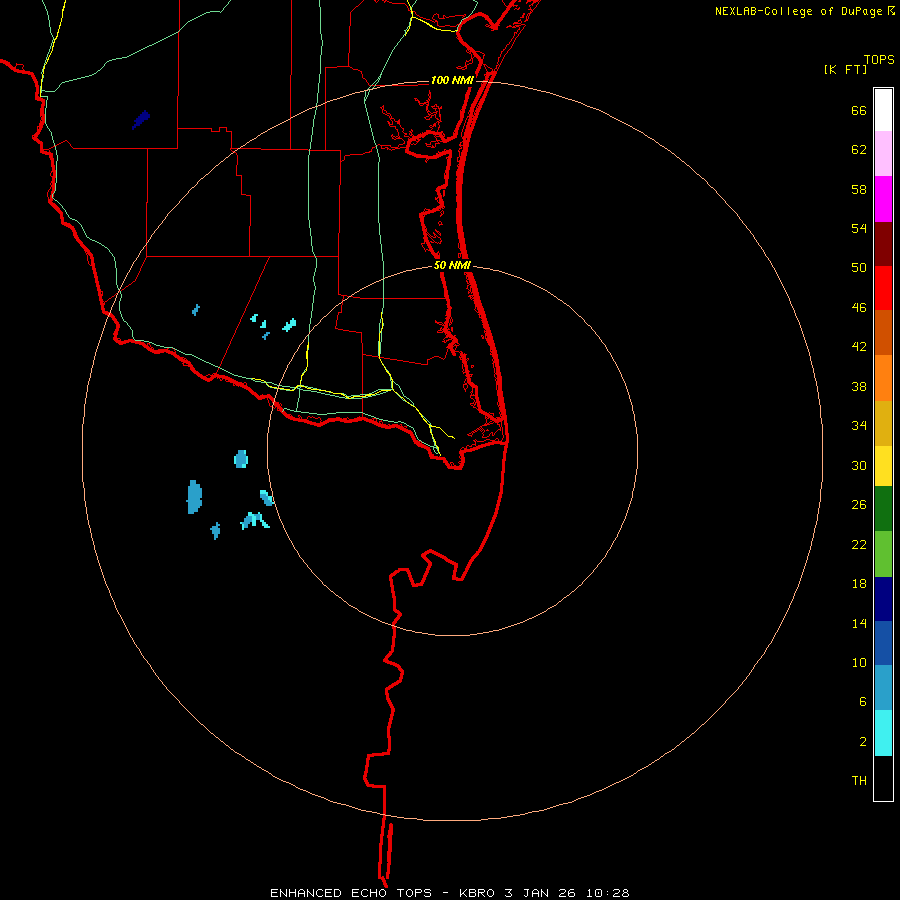Click the legend value "30"
The image size is (900, 900).
pos(859,465)
